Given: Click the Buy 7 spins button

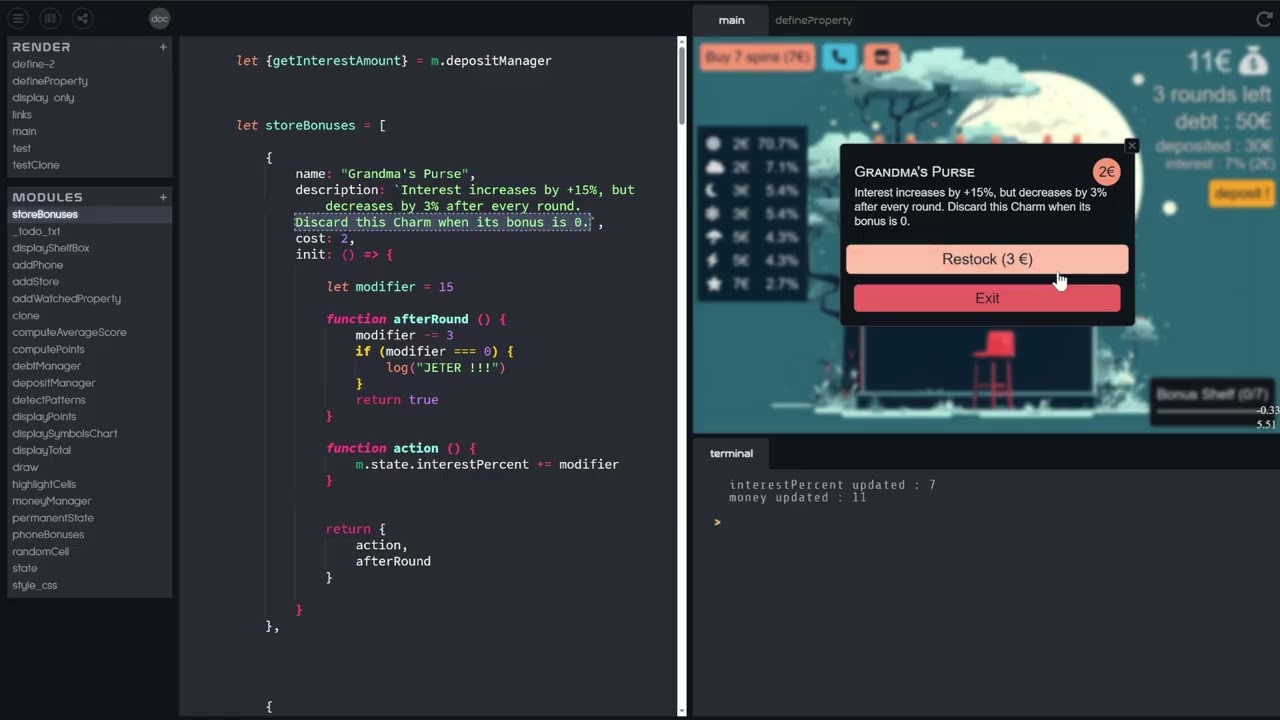Looking at the screenshot, I should (x=757, y=58).
